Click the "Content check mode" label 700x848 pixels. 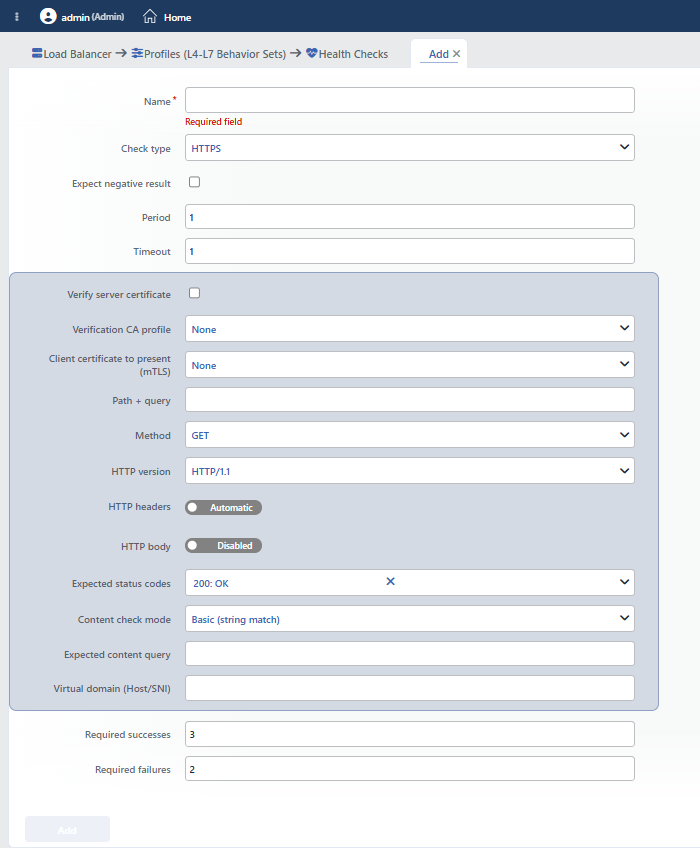(x=124, y=620)
